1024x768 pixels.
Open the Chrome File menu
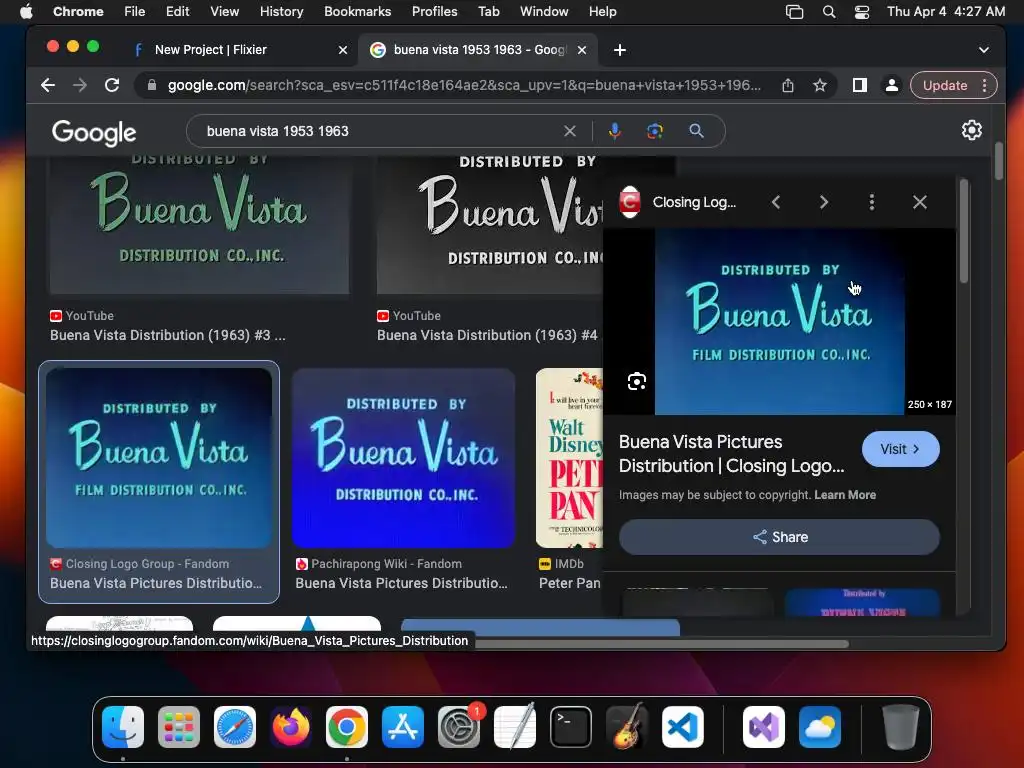click(x=135, y=12)
